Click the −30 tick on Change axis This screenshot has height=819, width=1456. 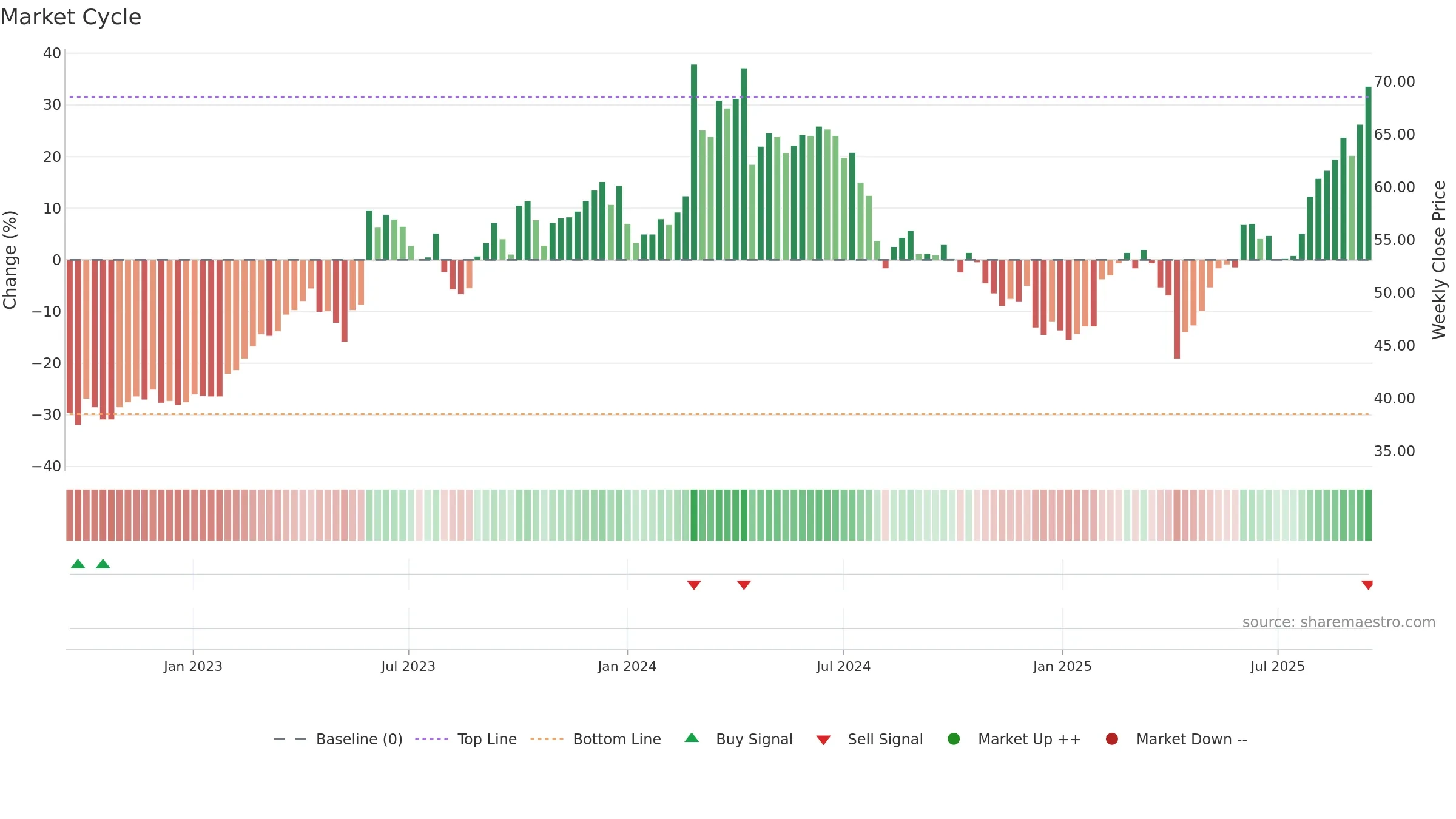47,415
